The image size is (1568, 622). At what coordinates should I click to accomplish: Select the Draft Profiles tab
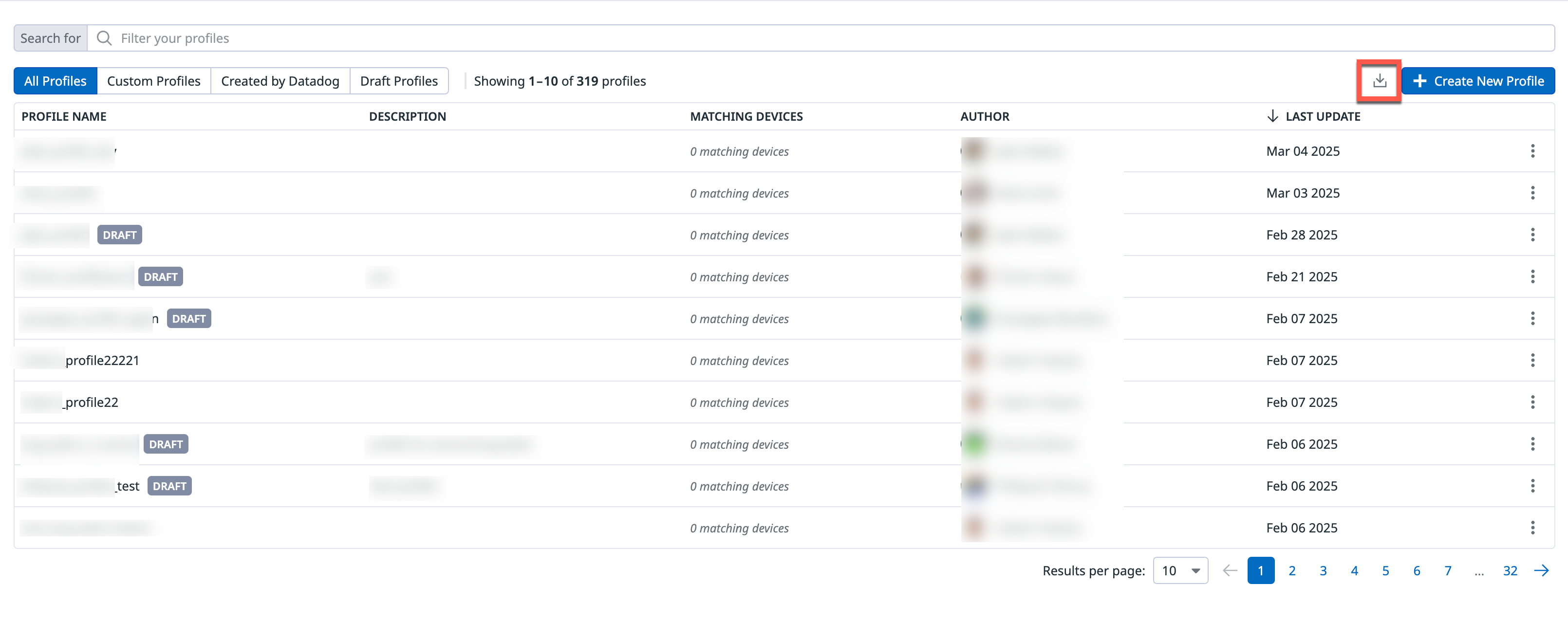[399, 81]
